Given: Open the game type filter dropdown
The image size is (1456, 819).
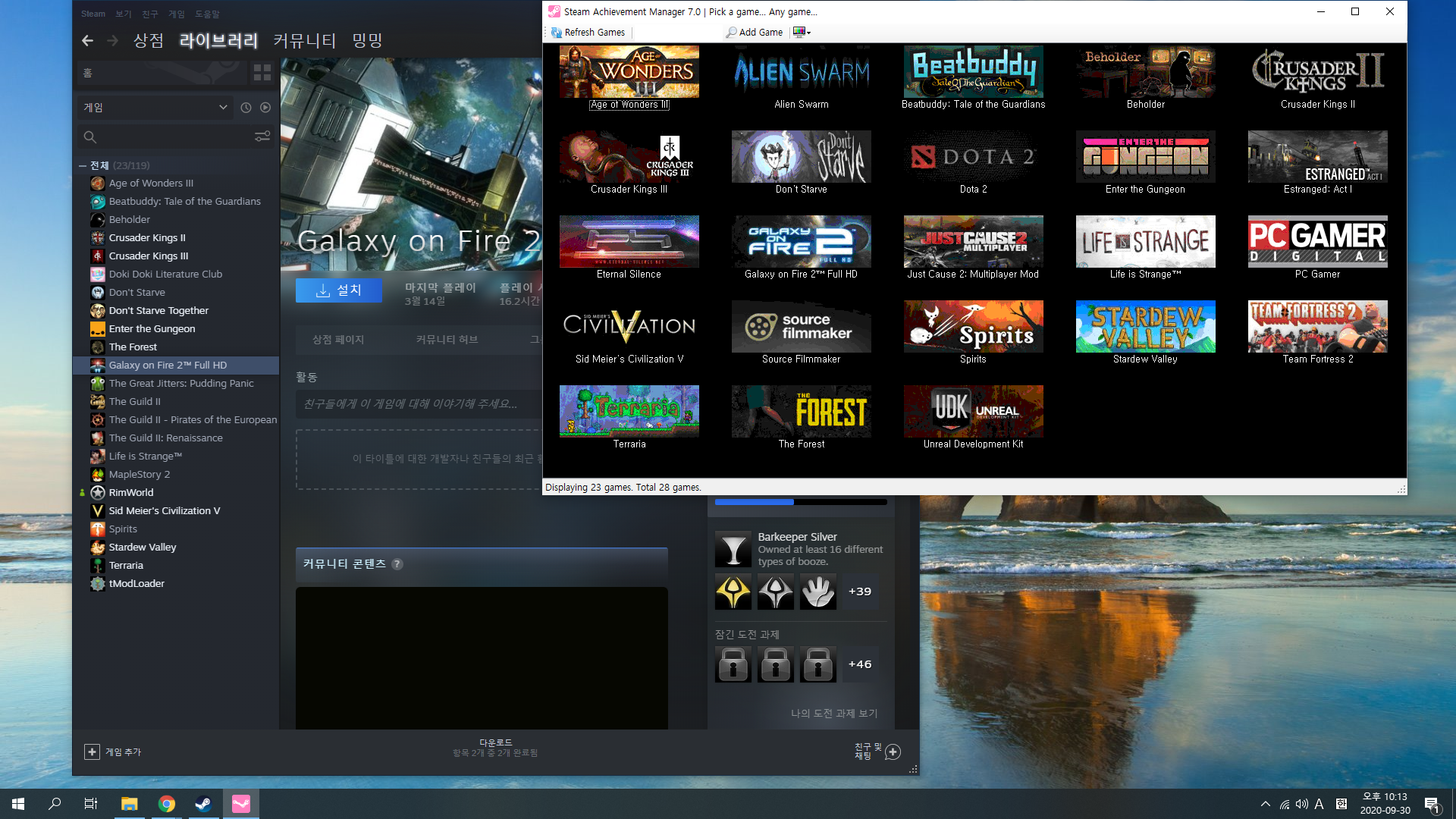Looking at the screenshot, I should point(802,32).
